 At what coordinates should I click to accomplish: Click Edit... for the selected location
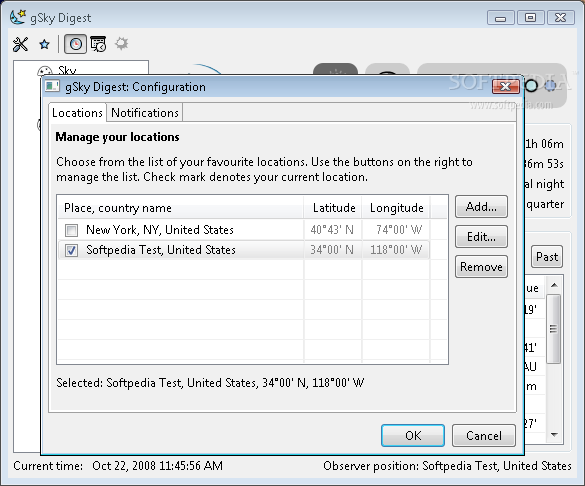[x=481, y=236]
